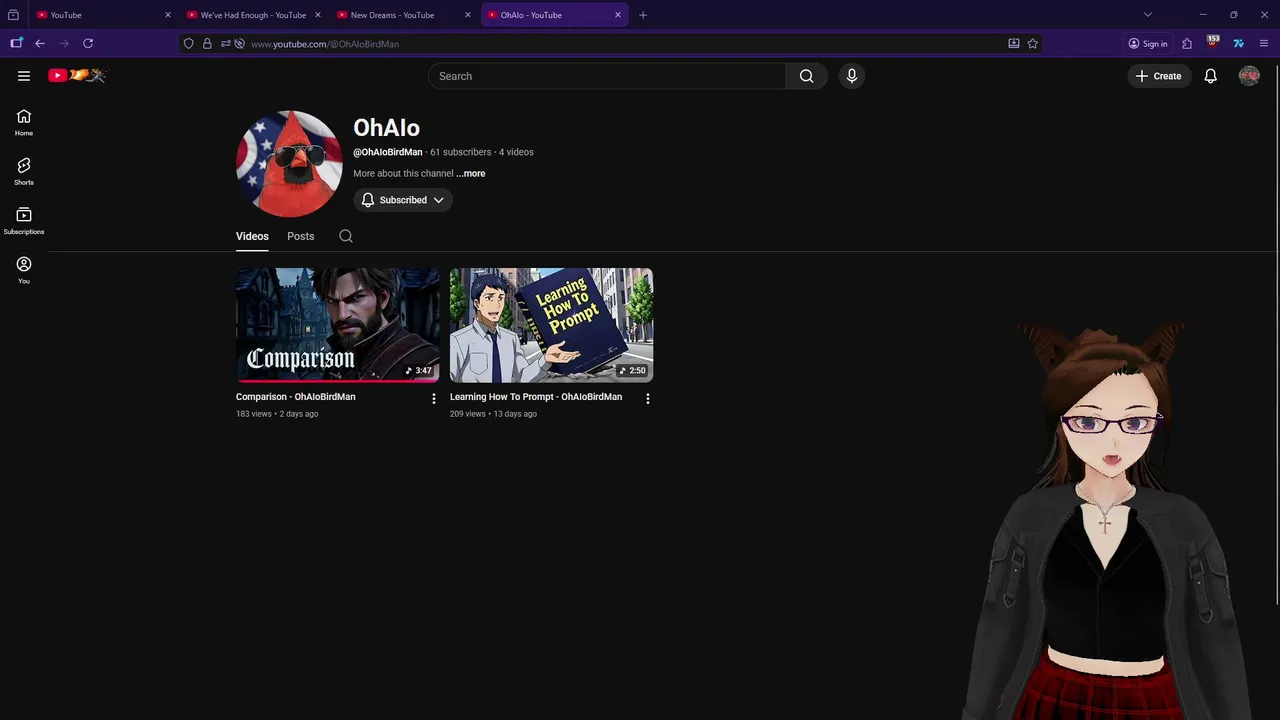Image resolution: width=1280 pixels, height=720 pixels.
Task: Click the browser Sign in button
Action: click(1148, 44)
